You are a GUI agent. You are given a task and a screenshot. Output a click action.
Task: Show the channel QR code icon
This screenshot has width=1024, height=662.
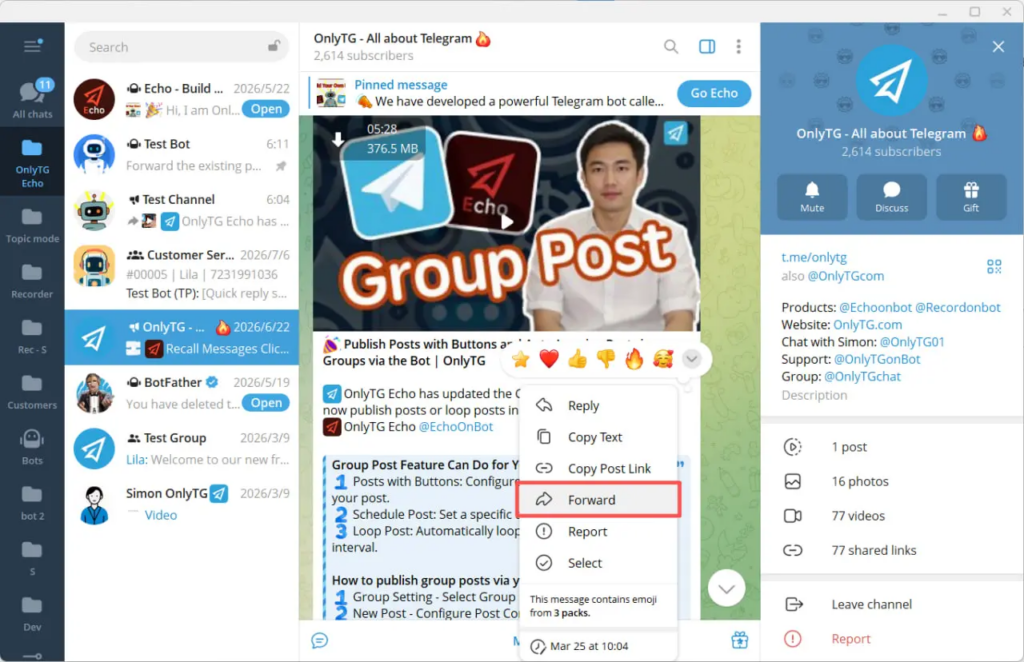point(994,266)
